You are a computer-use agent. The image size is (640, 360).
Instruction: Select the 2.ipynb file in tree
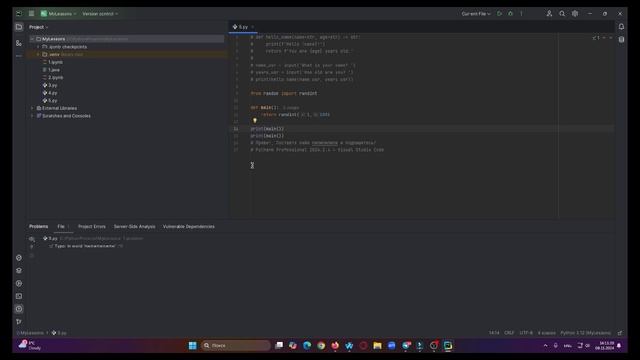pos(53,78)
